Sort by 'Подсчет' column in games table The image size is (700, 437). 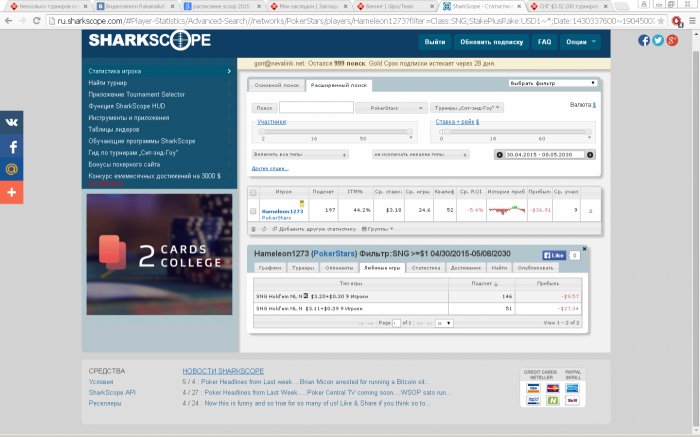click(482, 283)
